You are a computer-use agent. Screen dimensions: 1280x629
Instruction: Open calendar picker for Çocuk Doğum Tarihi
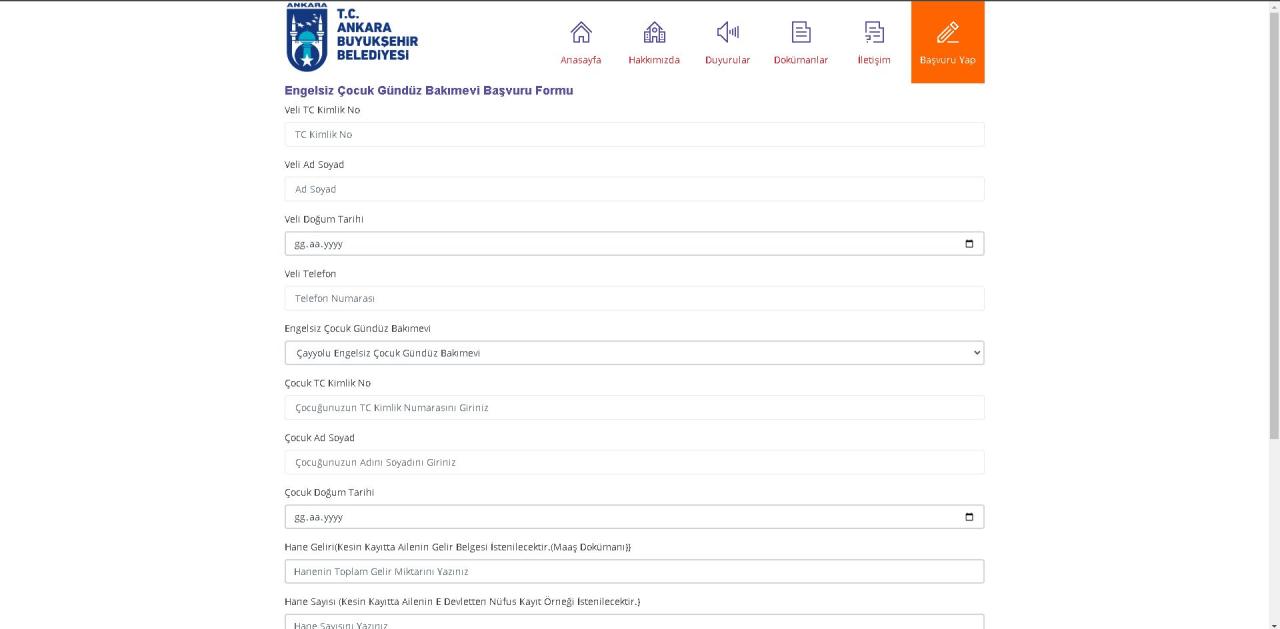968,517
